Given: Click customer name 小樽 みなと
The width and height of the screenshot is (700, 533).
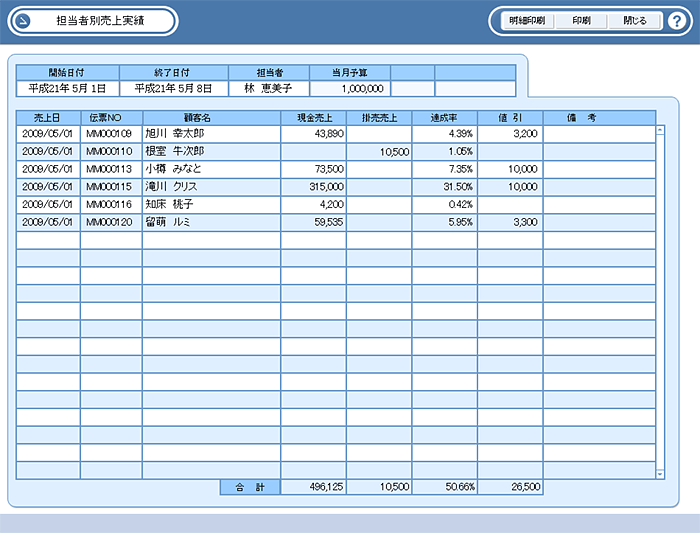Looking at the screenshot, I should (211, 169).
